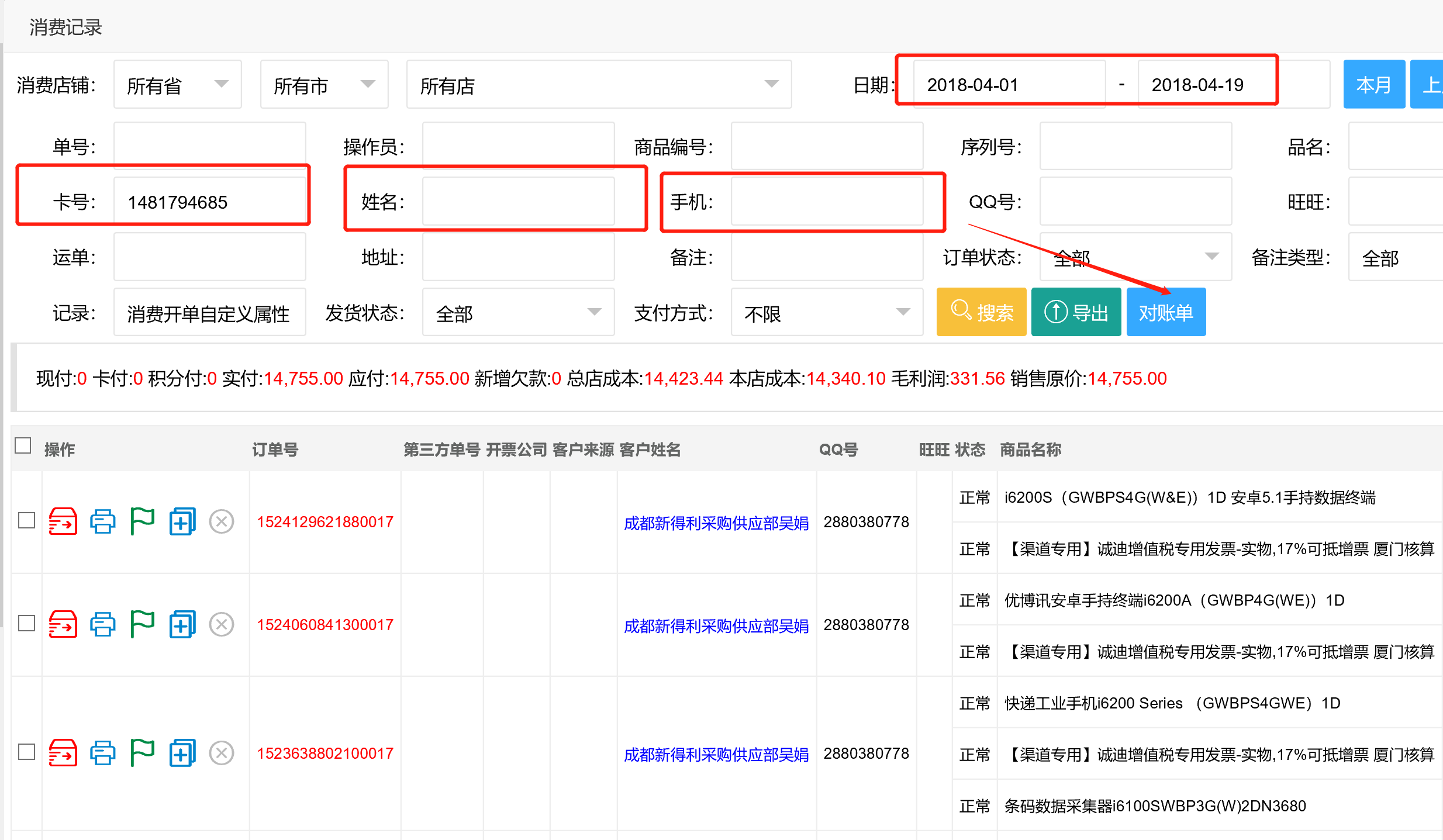Print order 1524060841300017 via printer icon

click(x=103, y=624)
